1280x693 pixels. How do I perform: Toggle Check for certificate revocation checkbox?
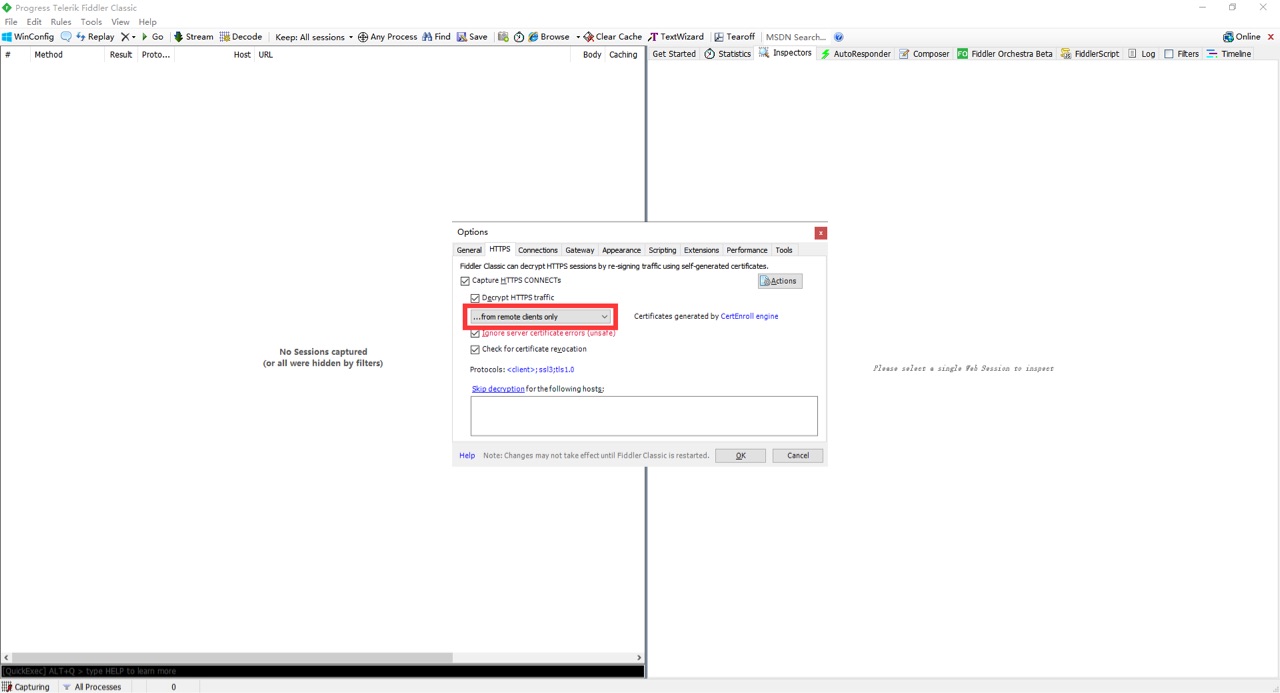pos(475,350)
